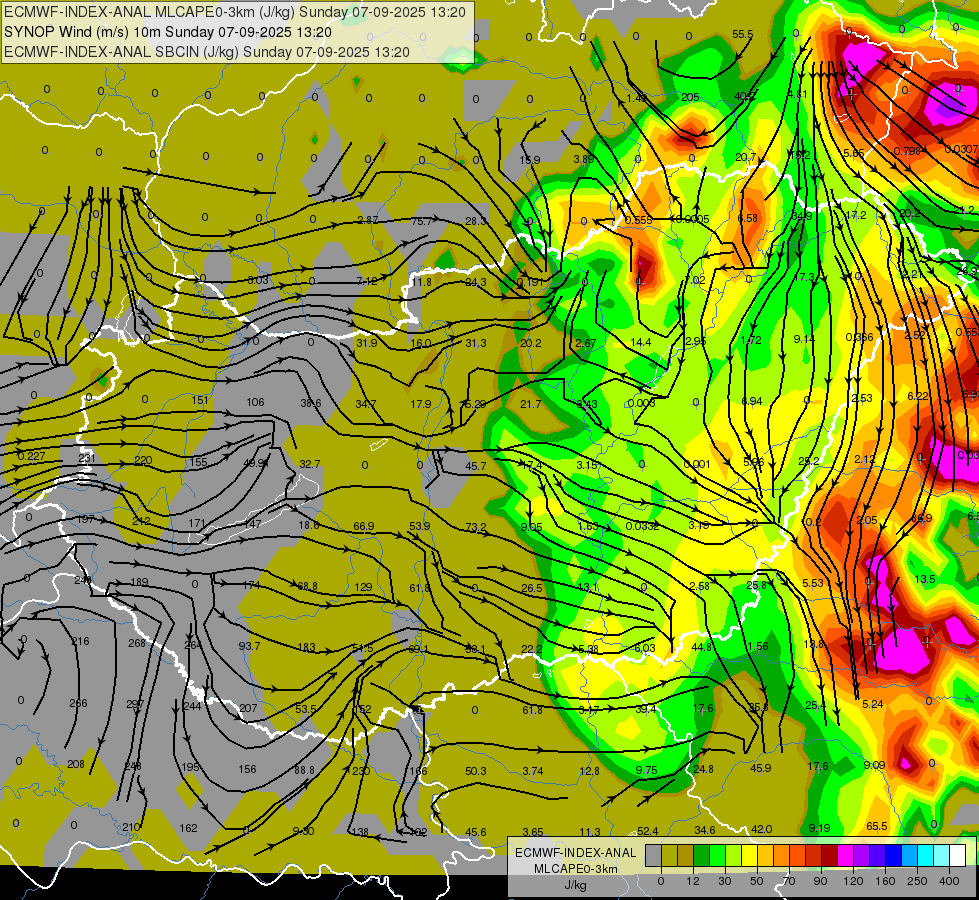Viewport: 979px width, 900px height.
Task: Click the map value 50.3
Action: (476, 771)
